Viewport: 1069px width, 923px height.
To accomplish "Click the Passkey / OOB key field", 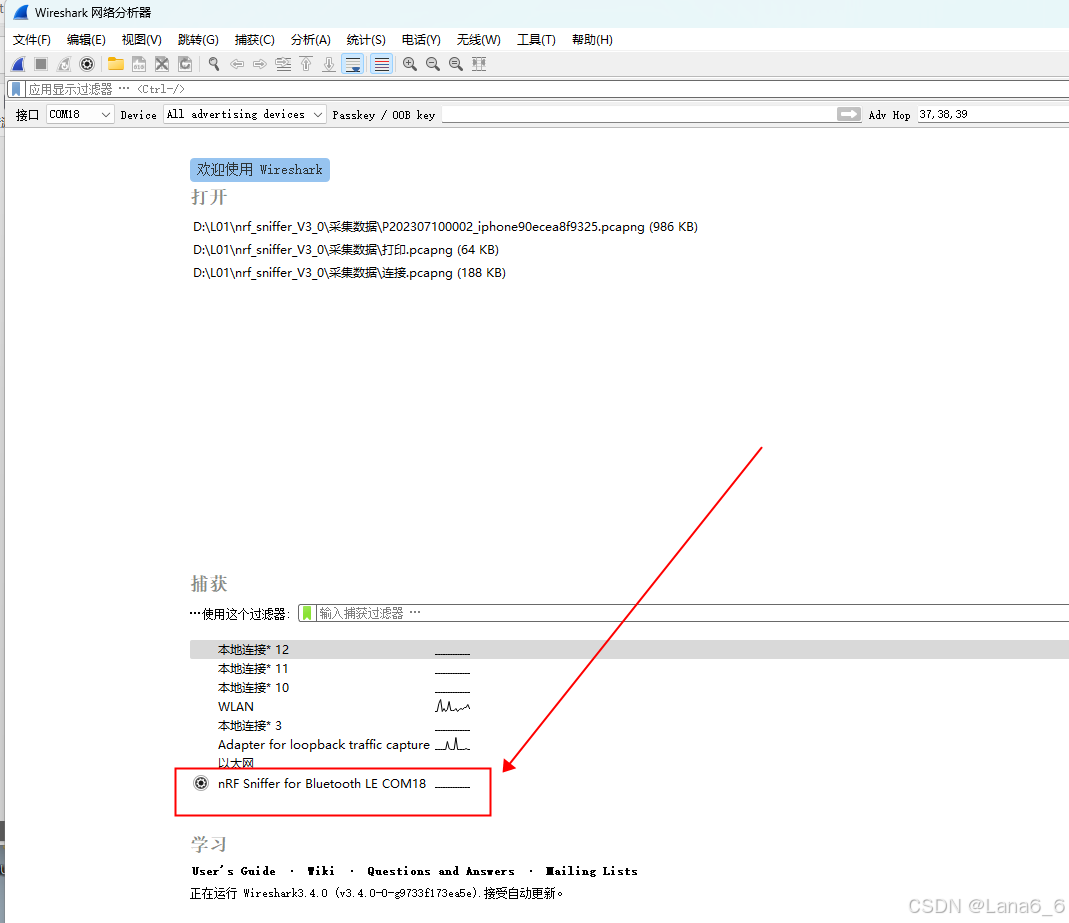I will 638,115.
